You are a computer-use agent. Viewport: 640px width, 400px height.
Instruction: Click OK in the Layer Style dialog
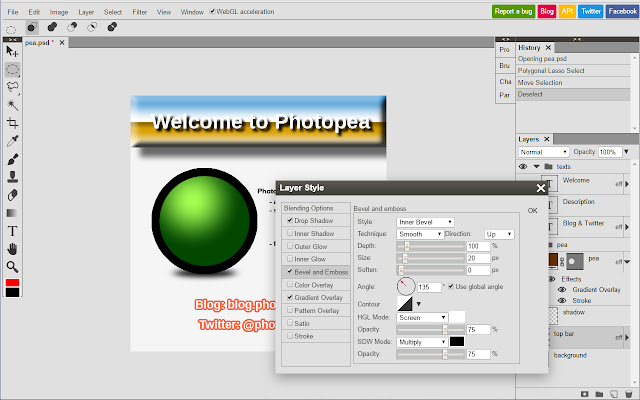[532, 211]
